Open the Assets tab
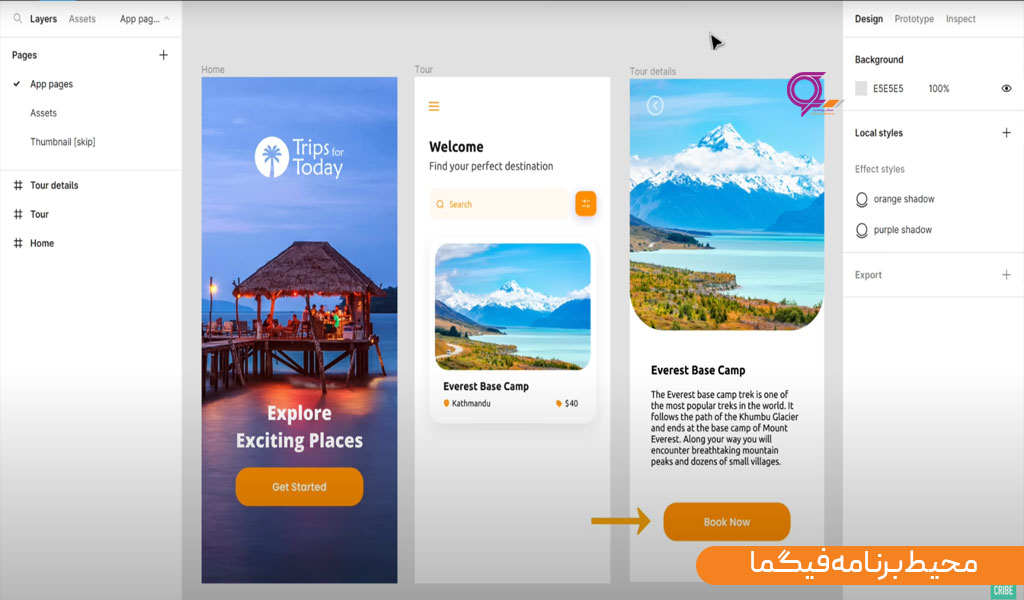 pos(82,19)
